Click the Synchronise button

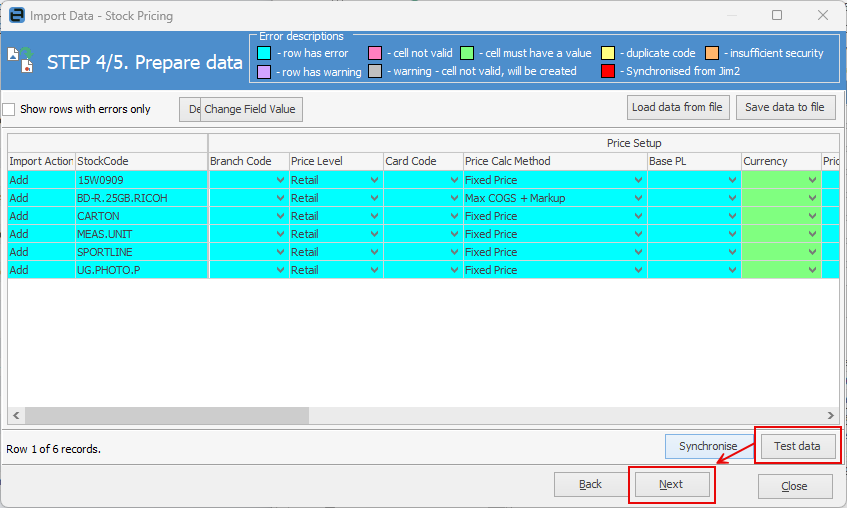pos(708,446)
